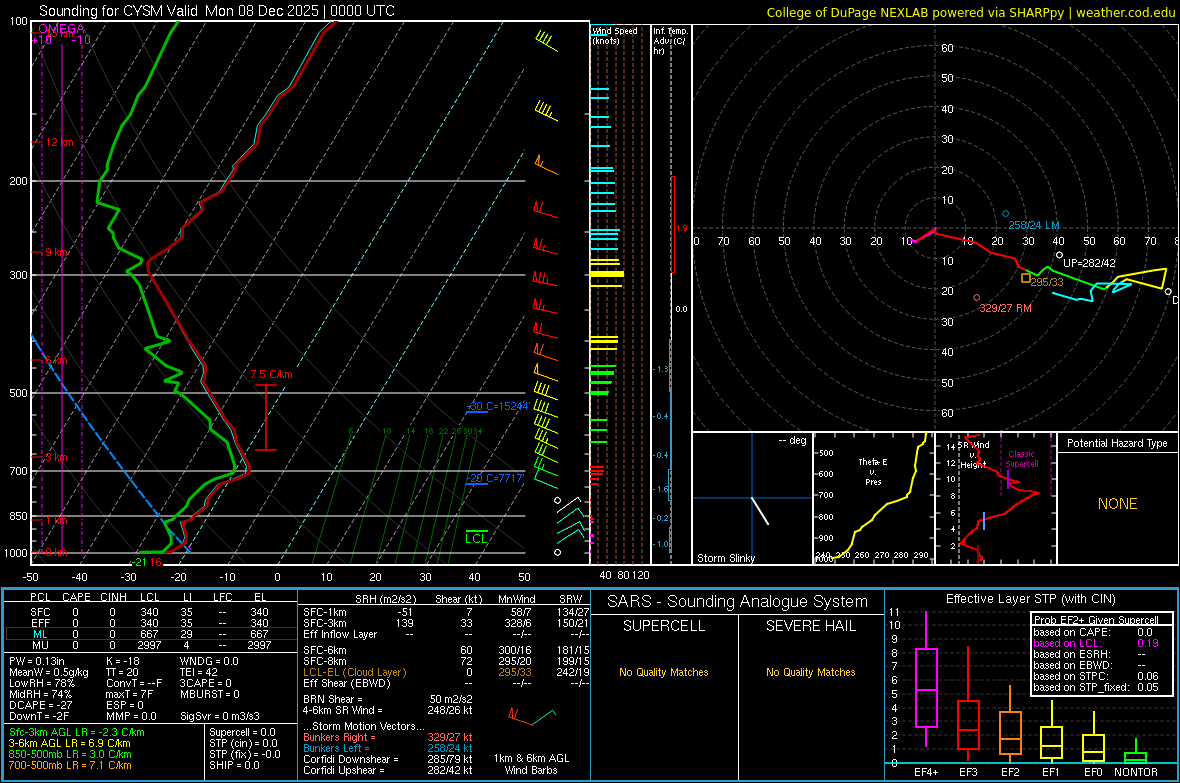Click the TEI = 42 value

(x=199, y=672)
